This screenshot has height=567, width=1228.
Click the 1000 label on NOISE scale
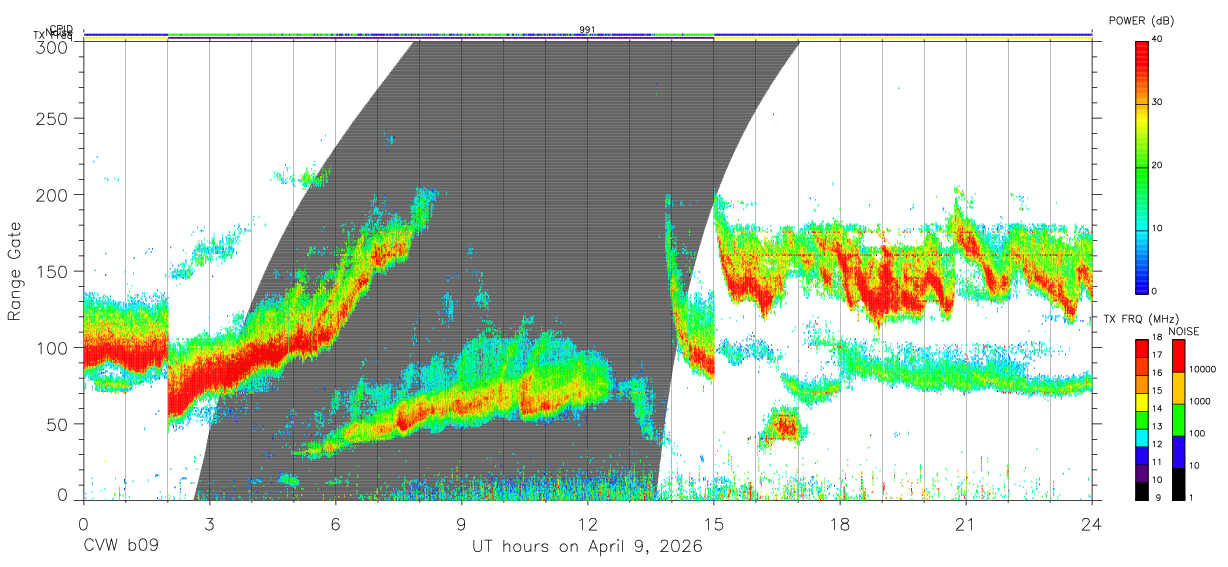(x=1199, y=401)
